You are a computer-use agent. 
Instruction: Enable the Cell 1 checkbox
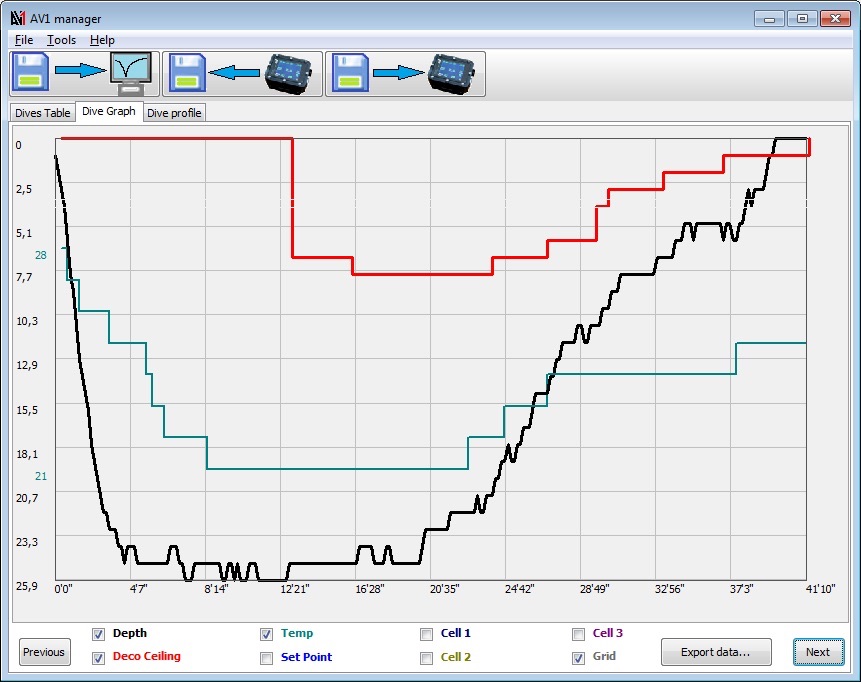click(426, 634)
